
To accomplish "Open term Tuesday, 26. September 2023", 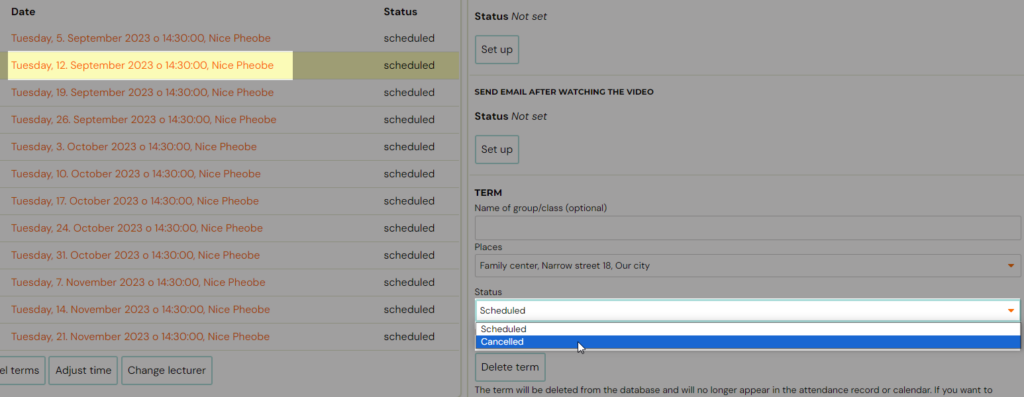I will [x=144, y=120].
